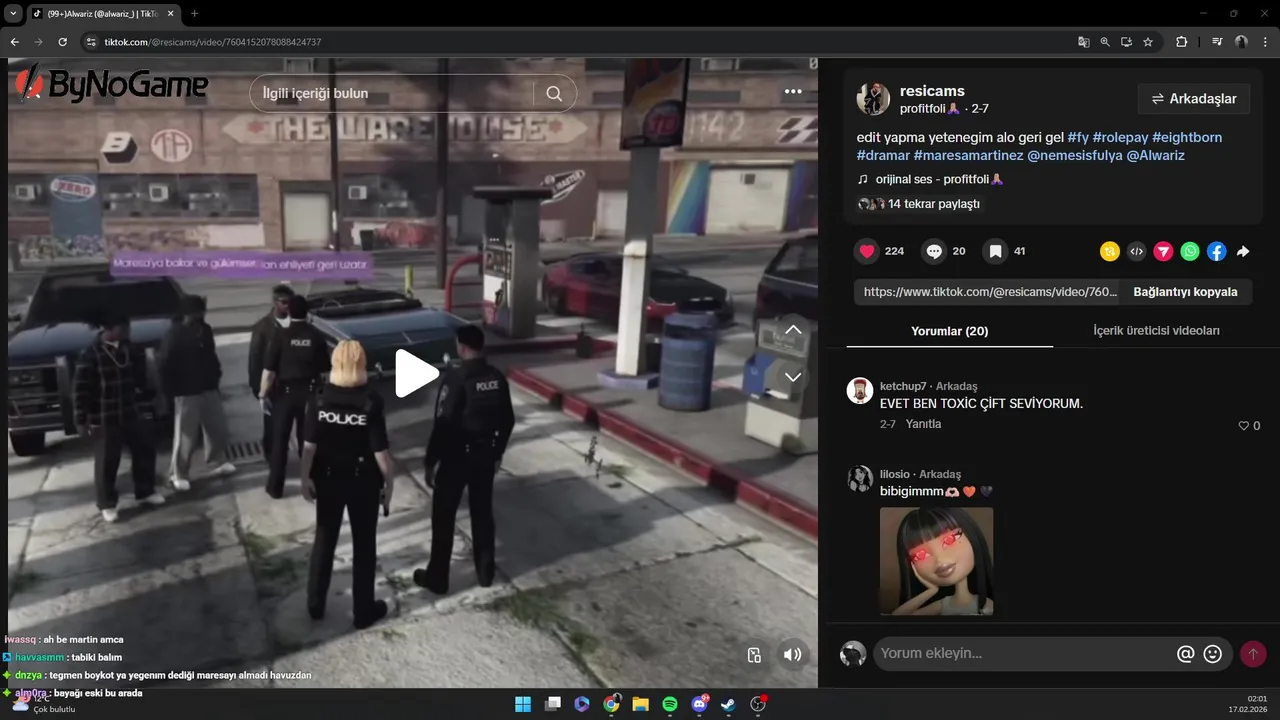Bookmark this page with the star
Viewport: 1280px width, 720px height.
(1148, 42)
